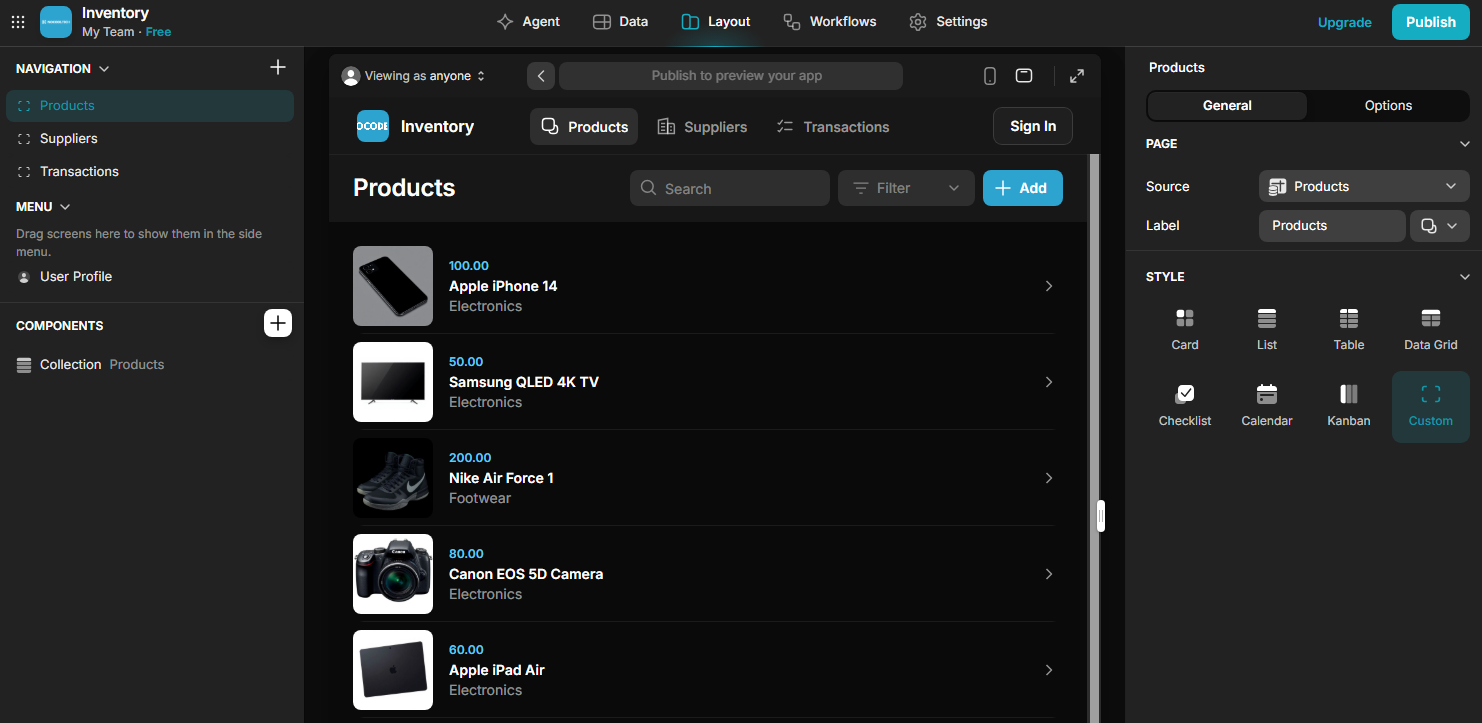This screenshot has height=723, width=1482.
Task: Open the Transactions tab in app preview
Action: click(833, 127)
